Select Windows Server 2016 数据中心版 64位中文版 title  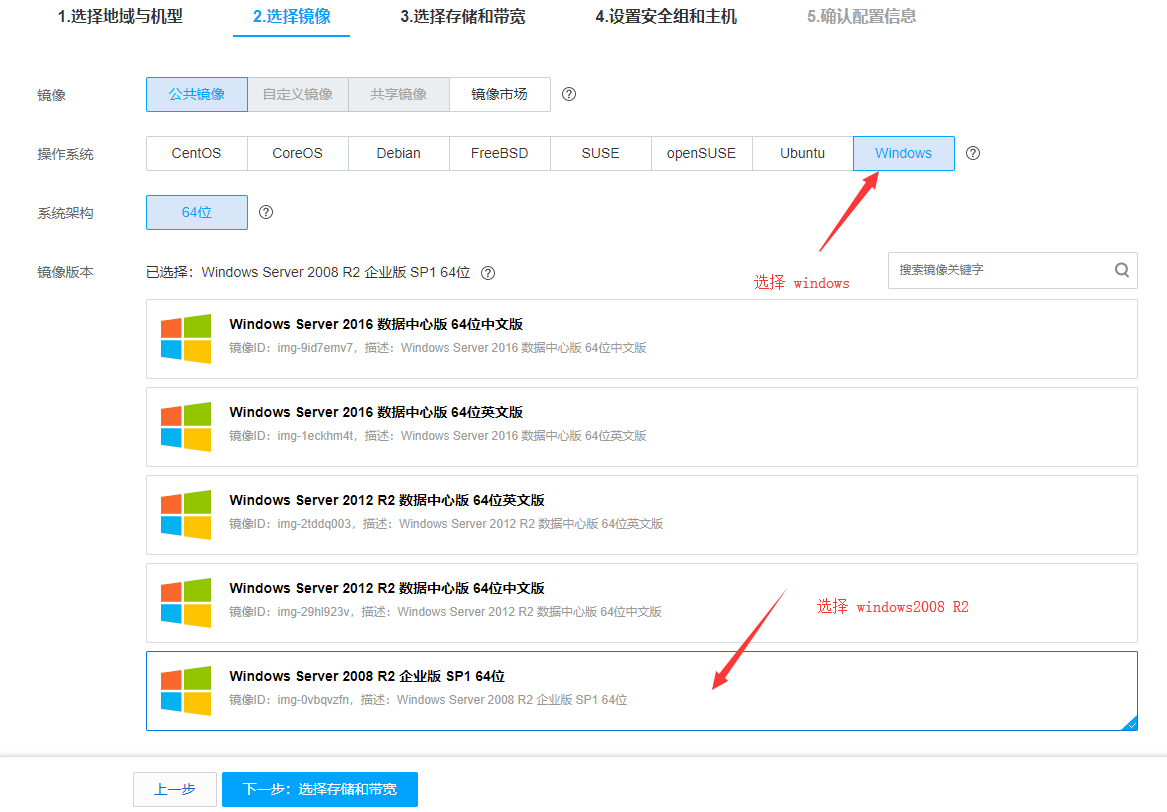coord(376,325)
